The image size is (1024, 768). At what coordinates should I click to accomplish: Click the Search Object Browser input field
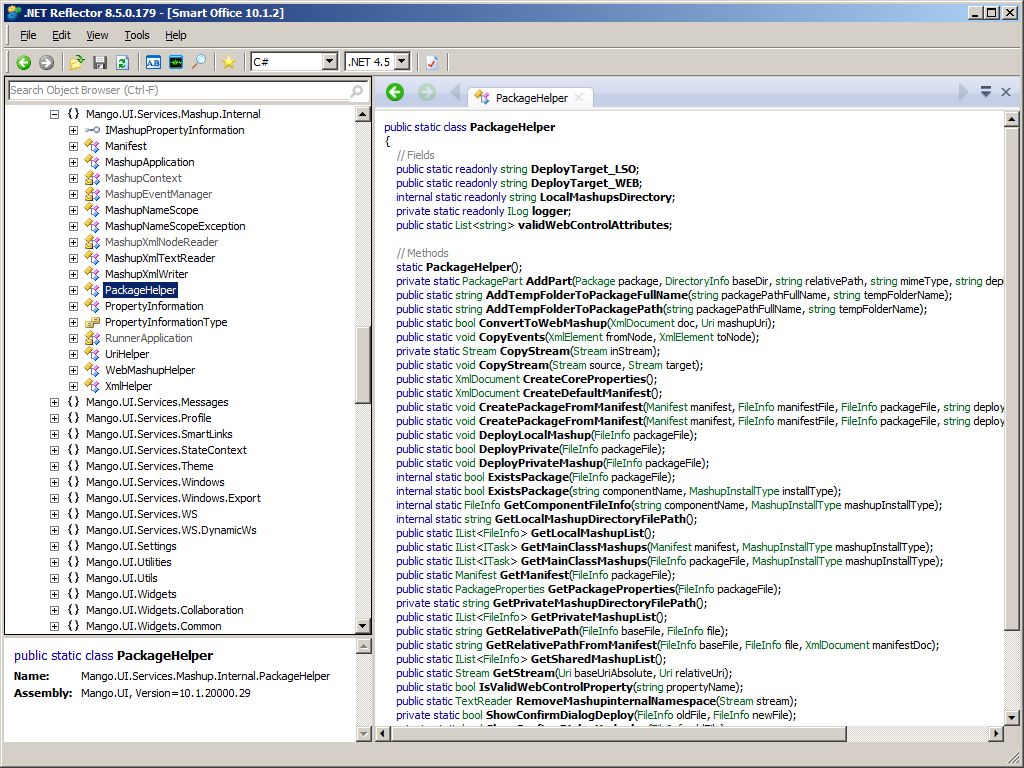tap(178, 90)
